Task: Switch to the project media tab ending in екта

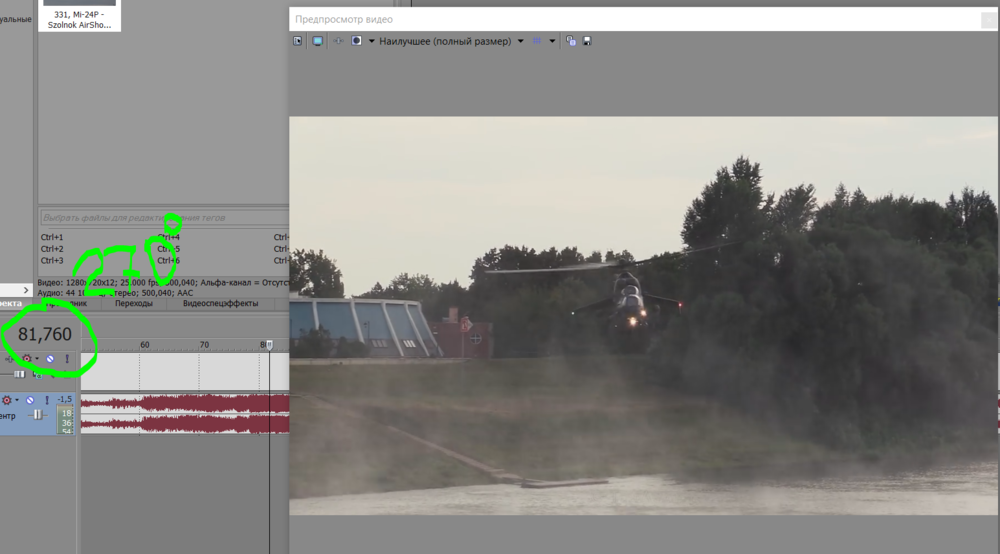Action: [x=11, y=303]
